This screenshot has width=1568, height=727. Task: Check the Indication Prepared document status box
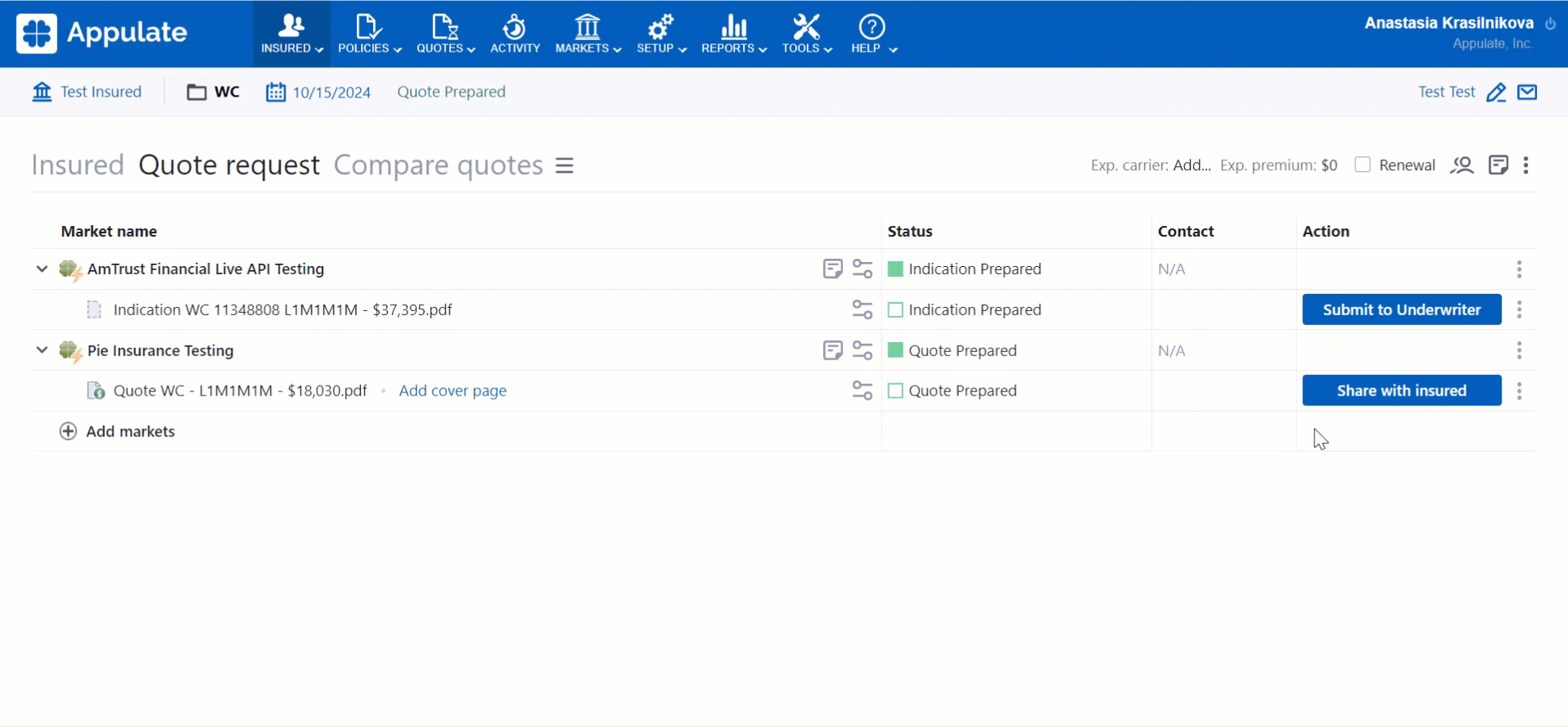point(895,309)
